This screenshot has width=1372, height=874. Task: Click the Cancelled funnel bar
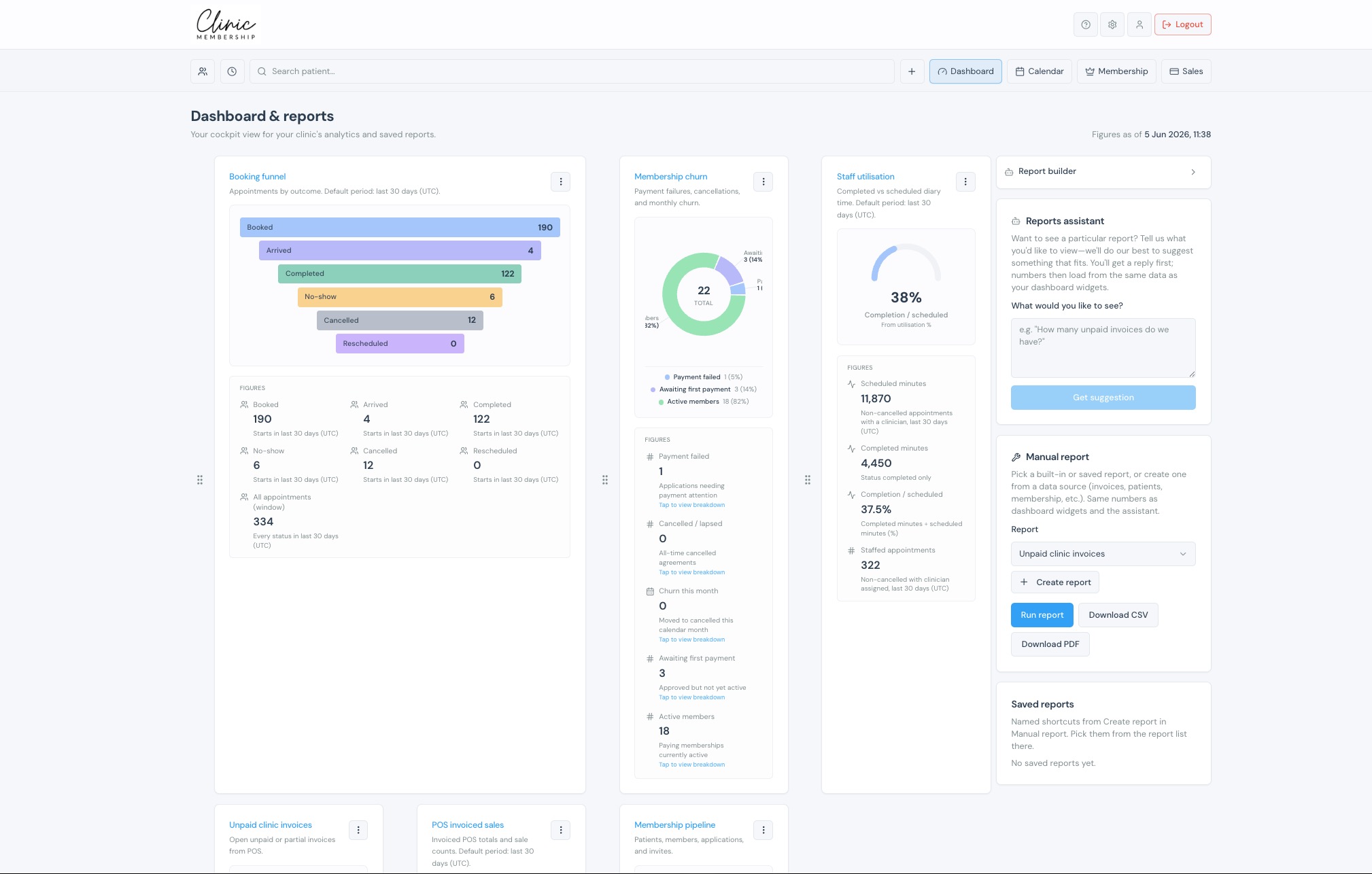(x=400, y=320)
